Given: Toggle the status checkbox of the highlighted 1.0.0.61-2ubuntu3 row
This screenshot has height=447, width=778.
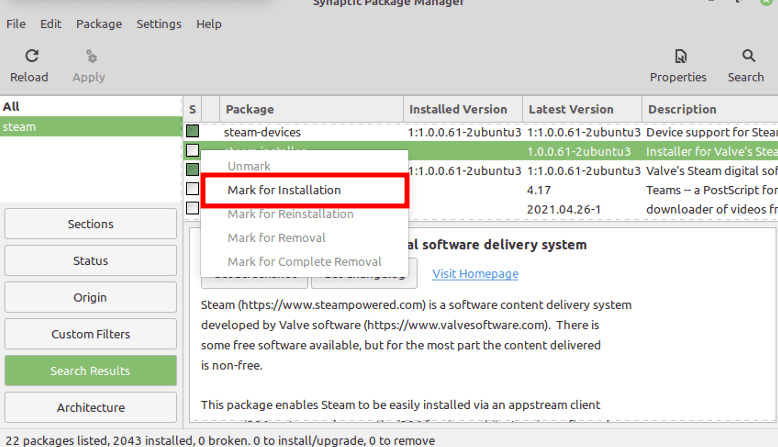Looking at the screenshot, I should [193, 150].
